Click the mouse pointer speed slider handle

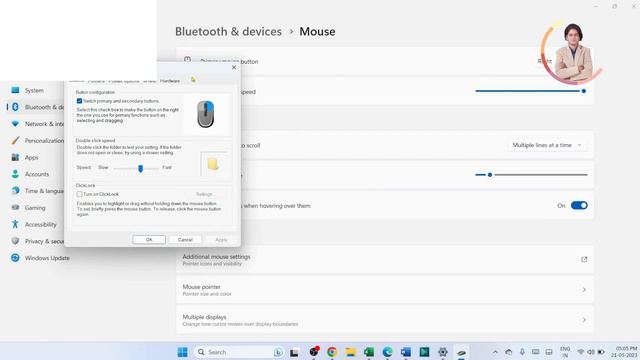tap(584, 91)
